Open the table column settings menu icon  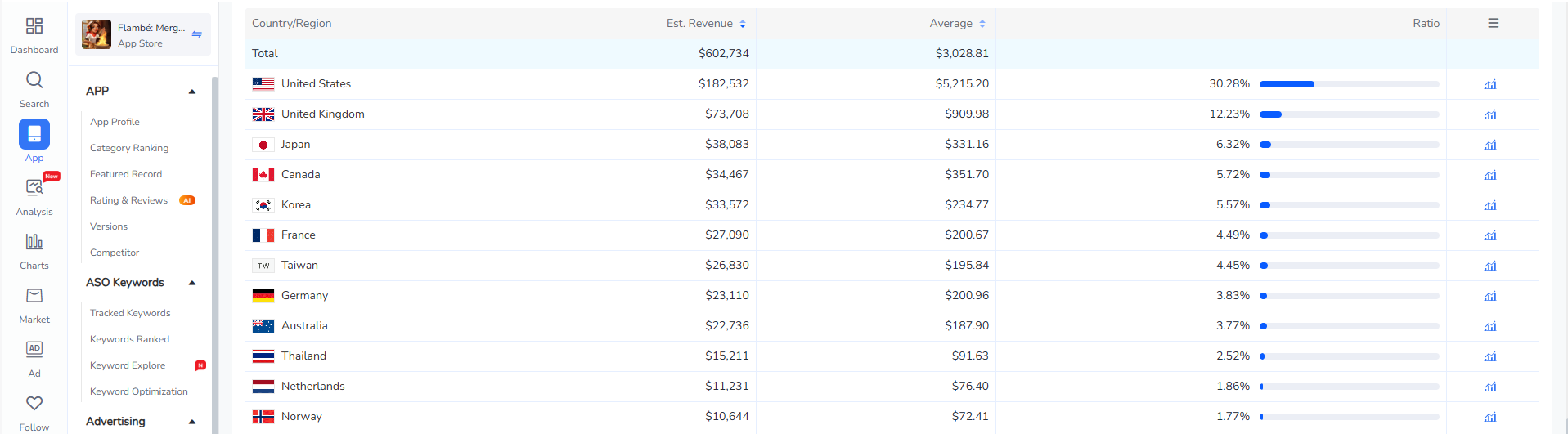pos(1493,23)
